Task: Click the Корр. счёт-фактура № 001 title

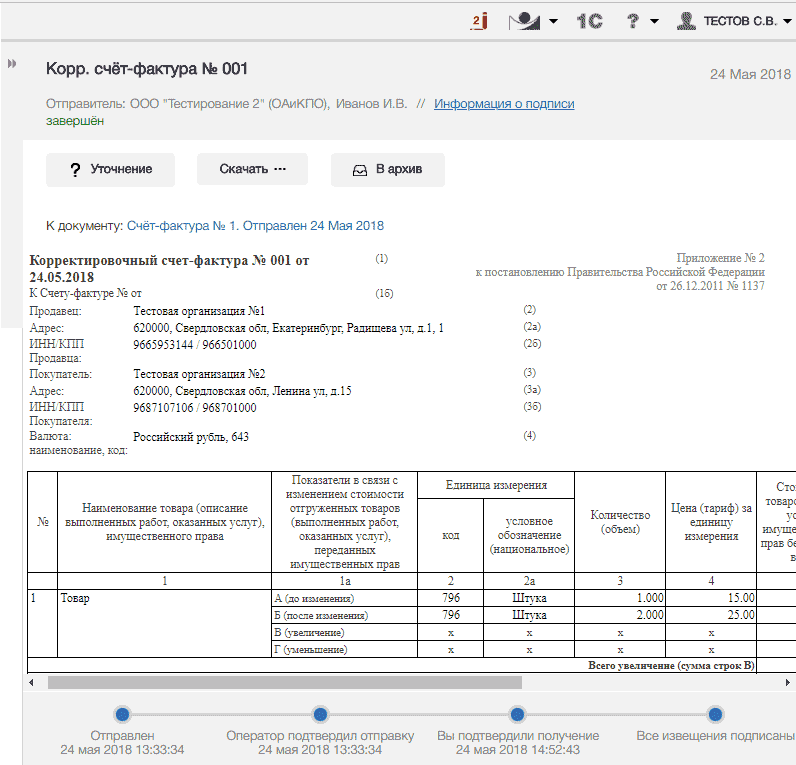Action: (147, 69)
